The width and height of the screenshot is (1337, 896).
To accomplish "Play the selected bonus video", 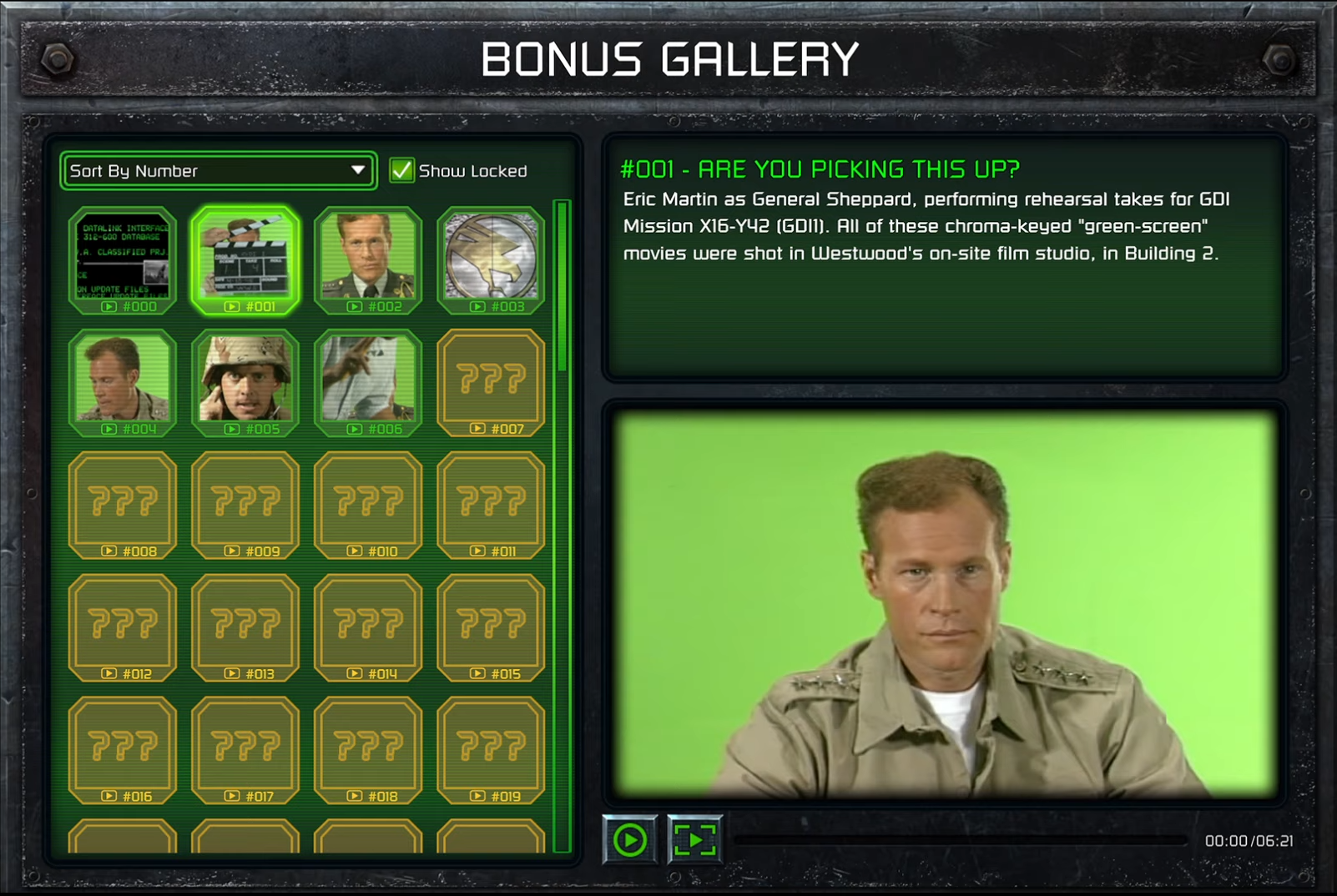I will [x=630, y=840].
